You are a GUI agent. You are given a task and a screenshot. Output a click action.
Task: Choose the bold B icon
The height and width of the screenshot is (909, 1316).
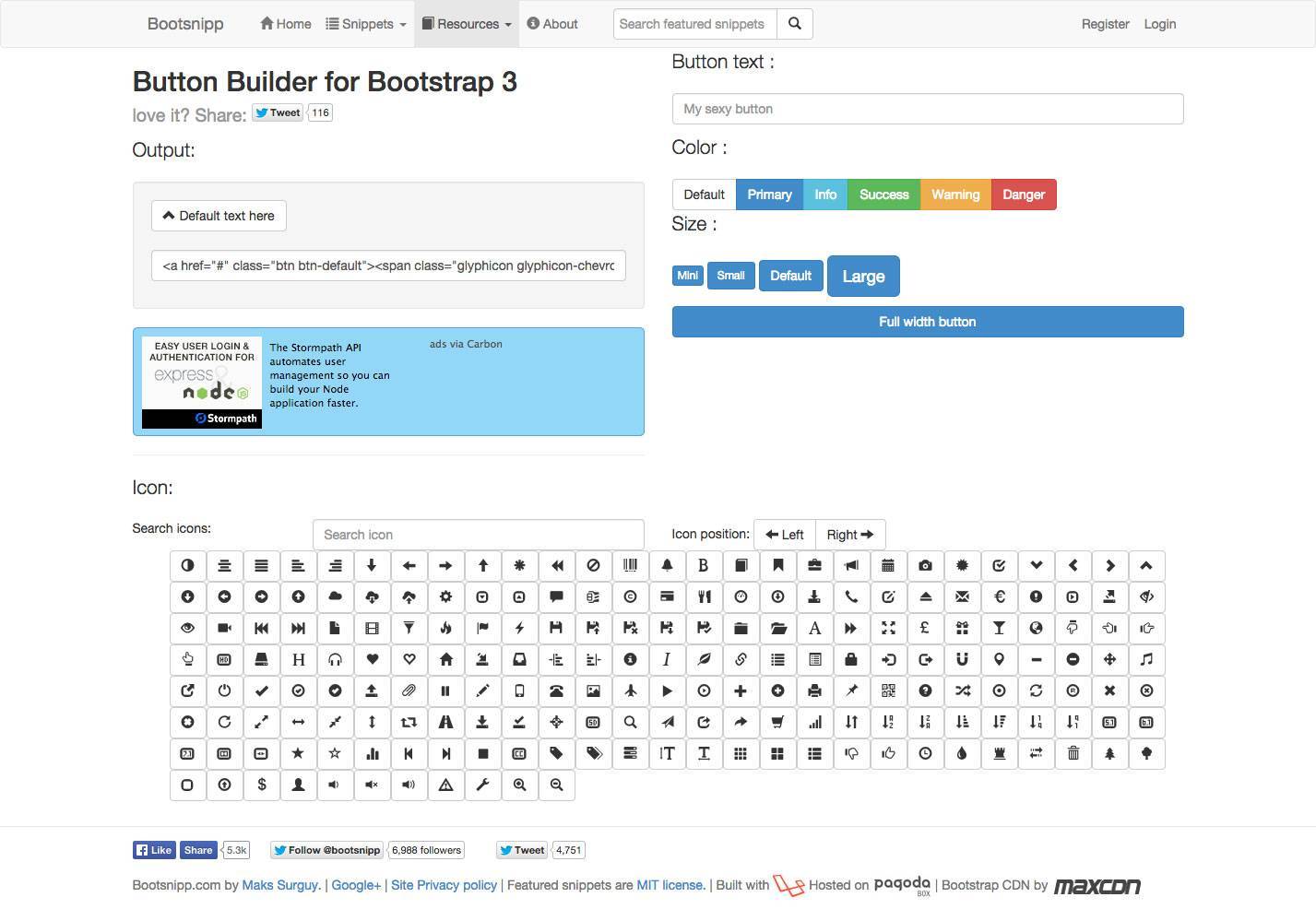(704, 565)
